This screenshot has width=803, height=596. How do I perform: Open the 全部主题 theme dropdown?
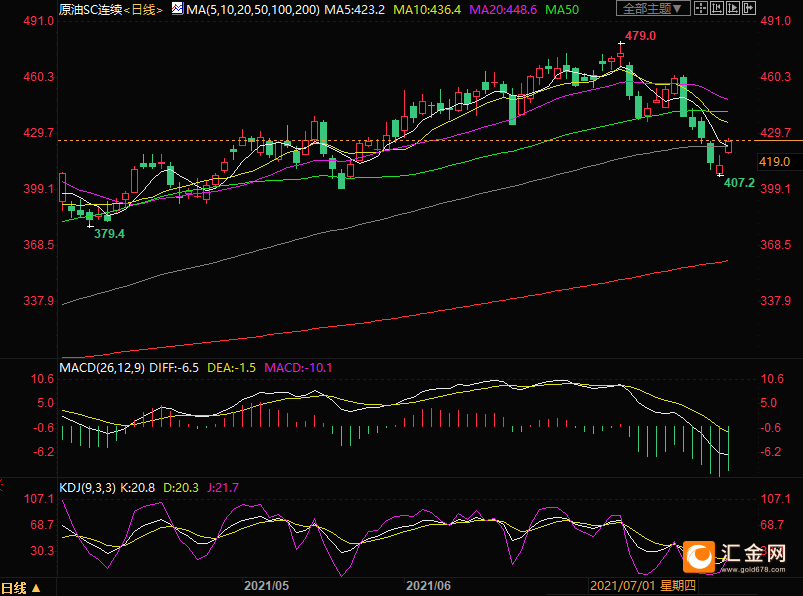click(x=652, y=8)
